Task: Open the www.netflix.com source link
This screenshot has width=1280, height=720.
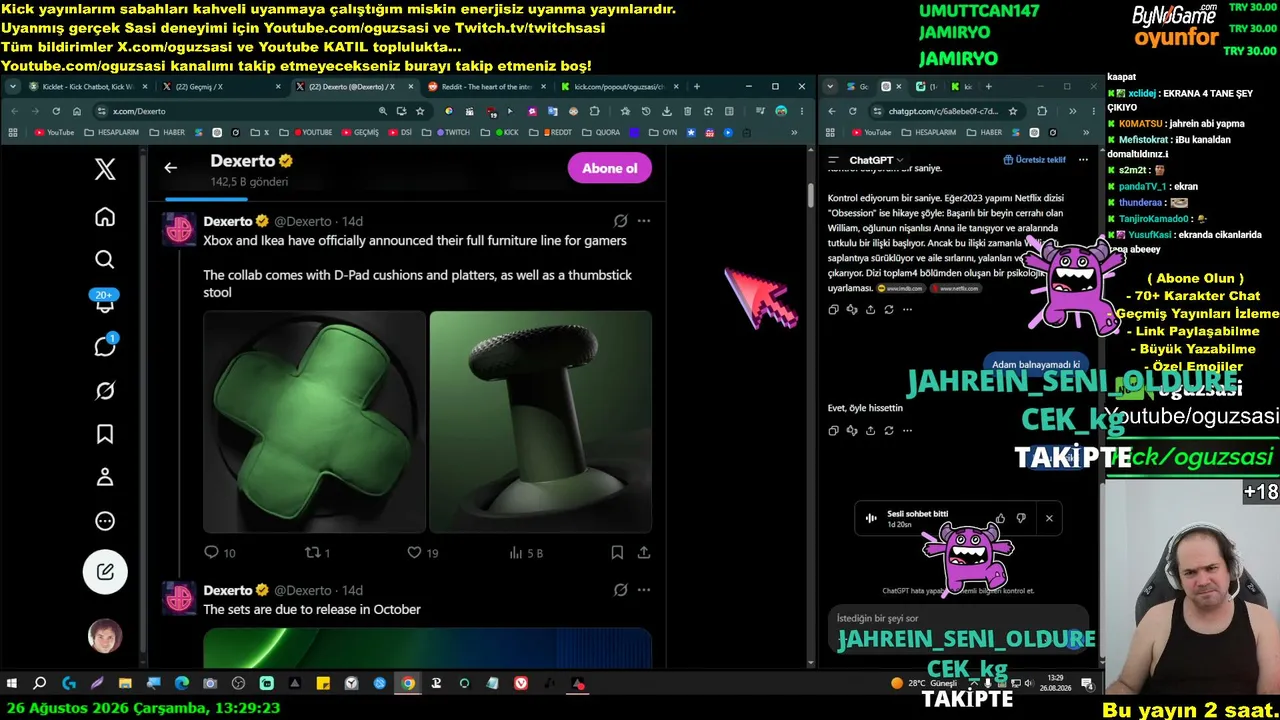Action: coord(955,289)
